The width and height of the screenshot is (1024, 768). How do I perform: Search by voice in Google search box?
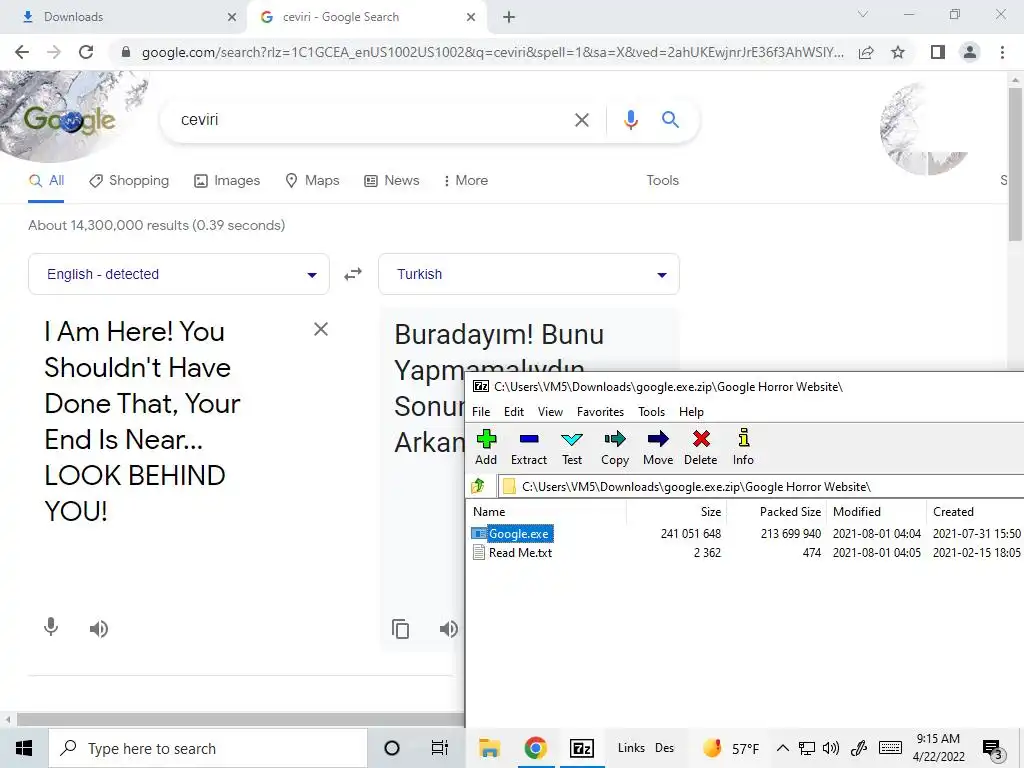[630, 120]
